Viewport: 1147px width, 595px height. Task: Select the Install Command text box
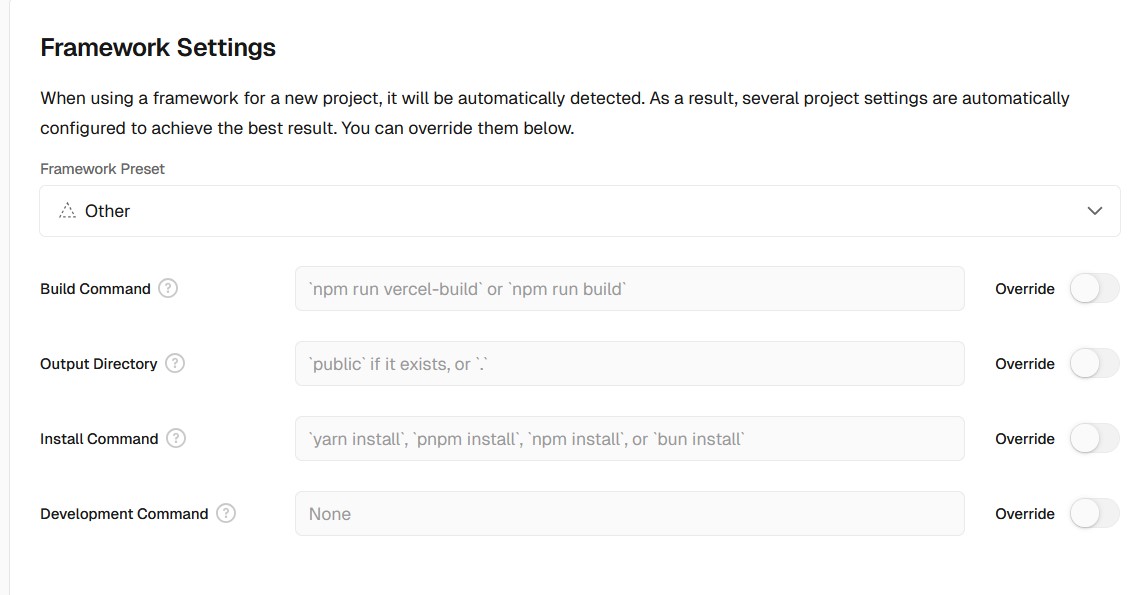pos(629,438)
